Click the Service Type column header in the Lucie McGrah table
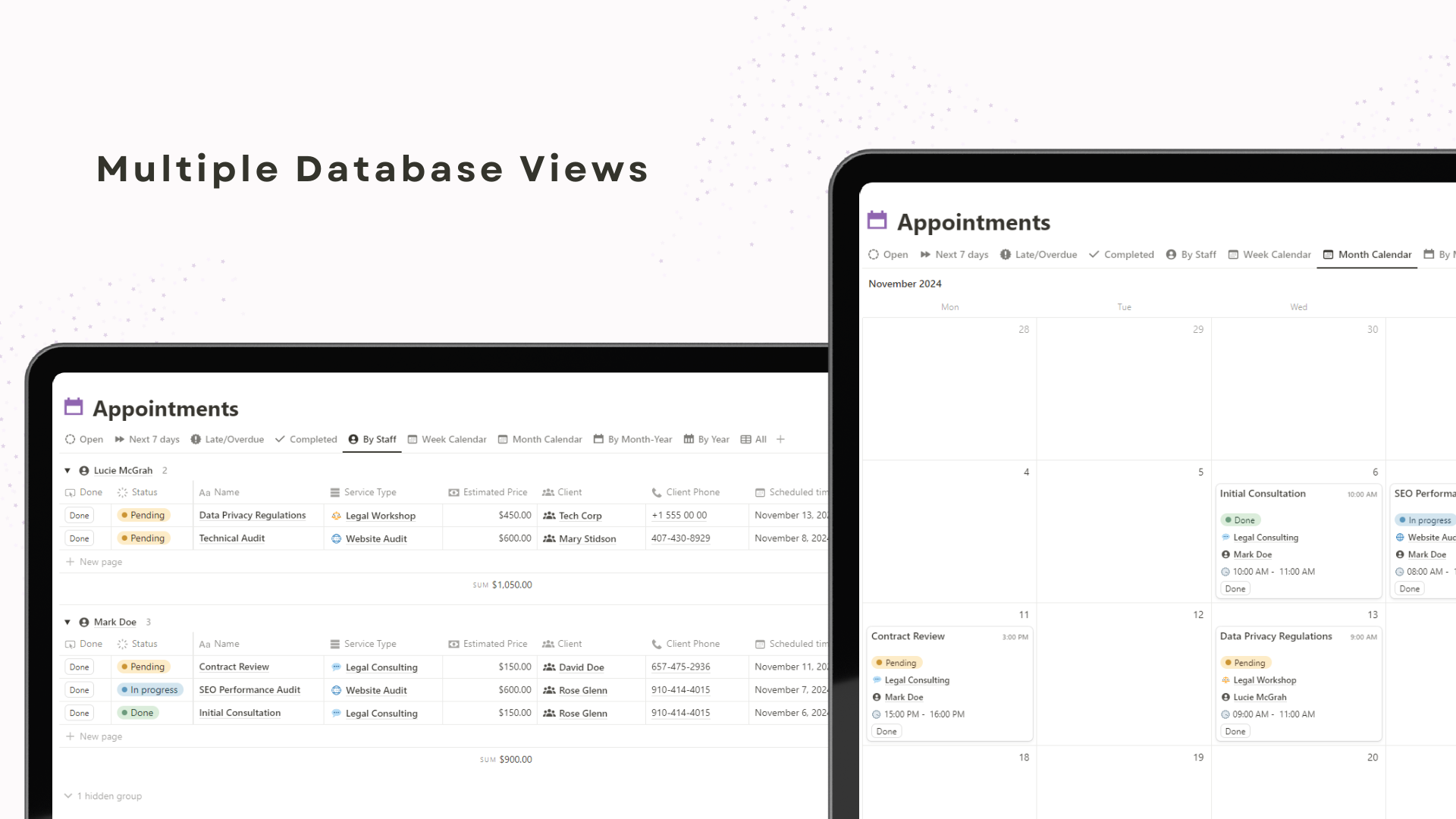This screenshot has height=819, width=1456. (363, 492)
